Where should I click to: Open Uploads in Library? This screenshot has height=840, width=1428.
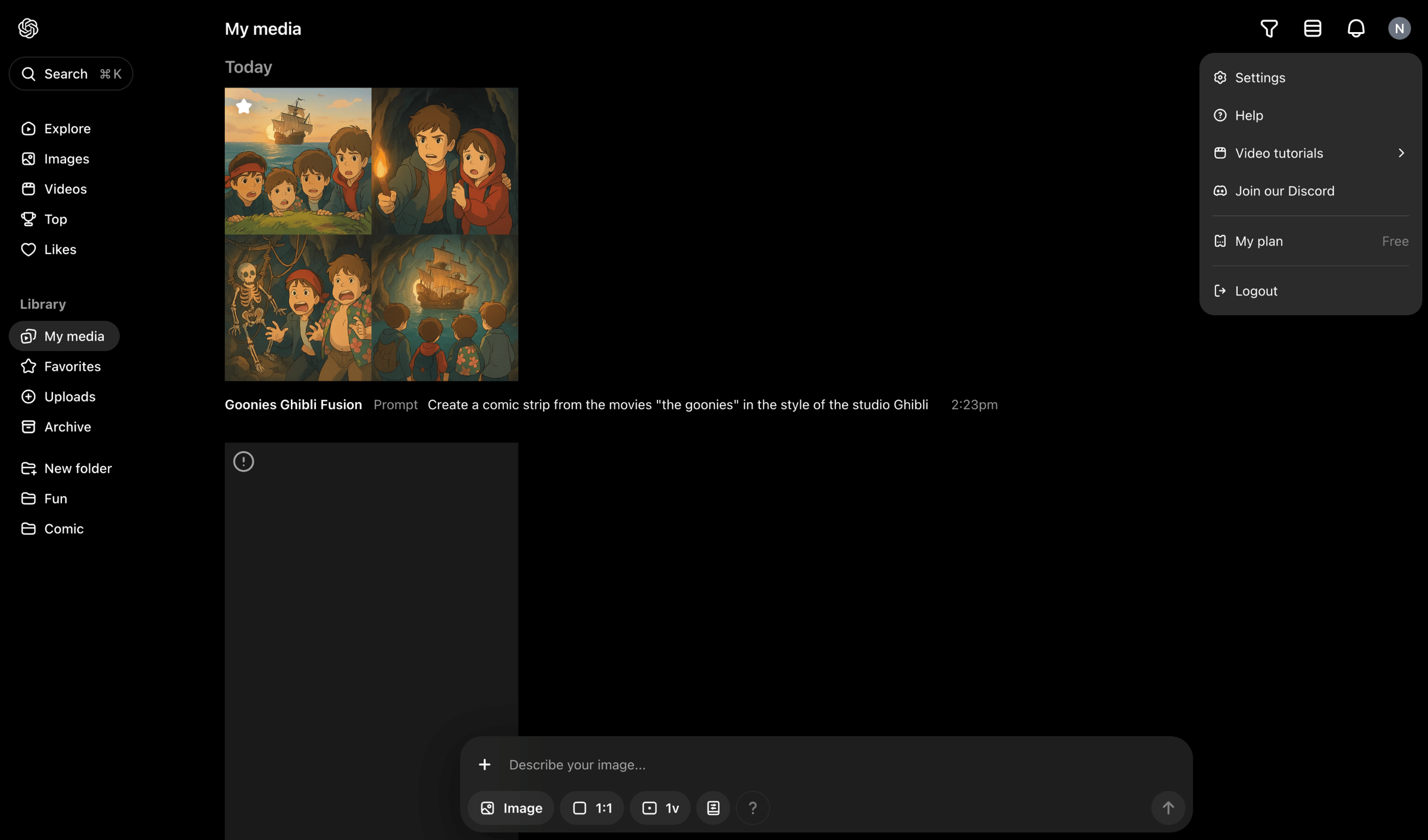pyautogui.click(x=58, y=397)
